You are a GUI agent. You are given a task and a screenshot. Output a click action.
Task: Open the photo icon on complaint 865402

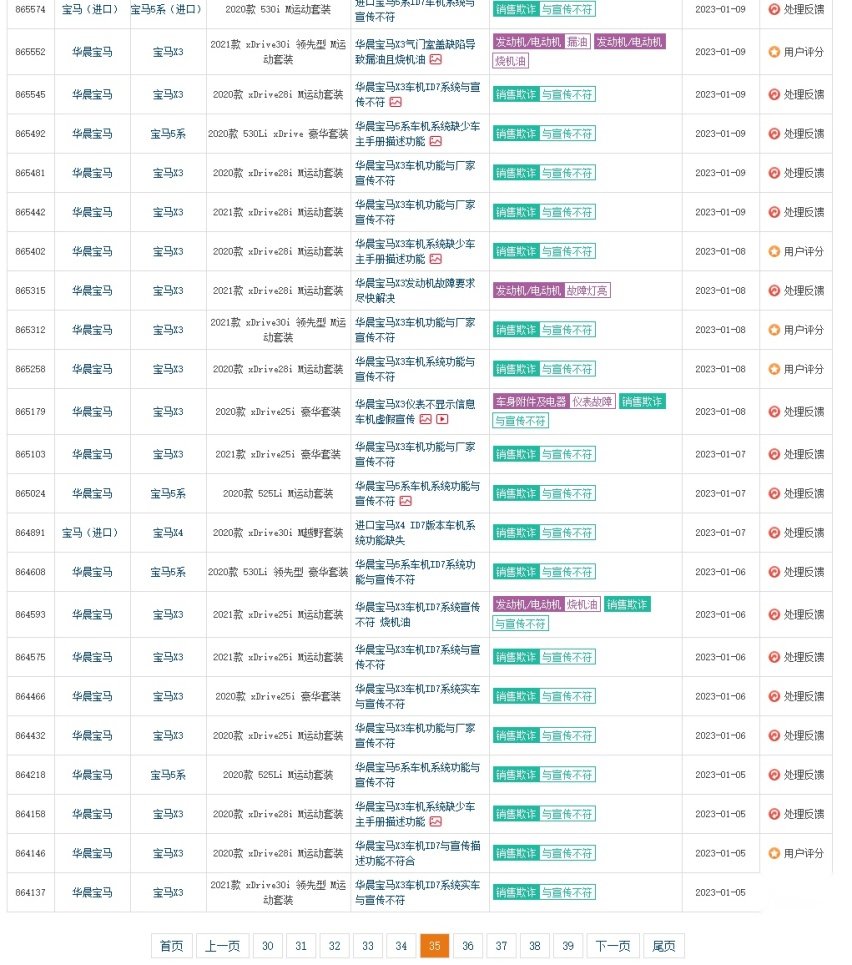coord(436,259)
